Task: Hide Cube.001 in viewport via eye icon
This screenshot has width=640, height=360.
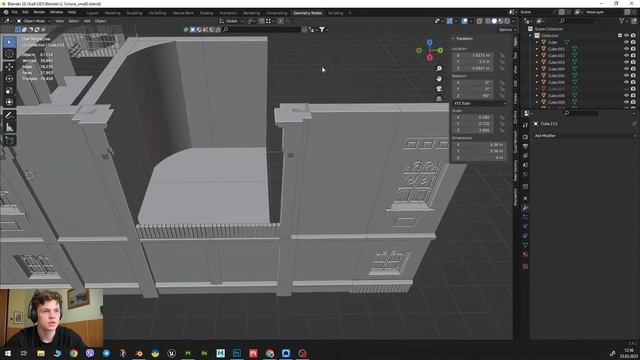Action: (x=627, y=49)
